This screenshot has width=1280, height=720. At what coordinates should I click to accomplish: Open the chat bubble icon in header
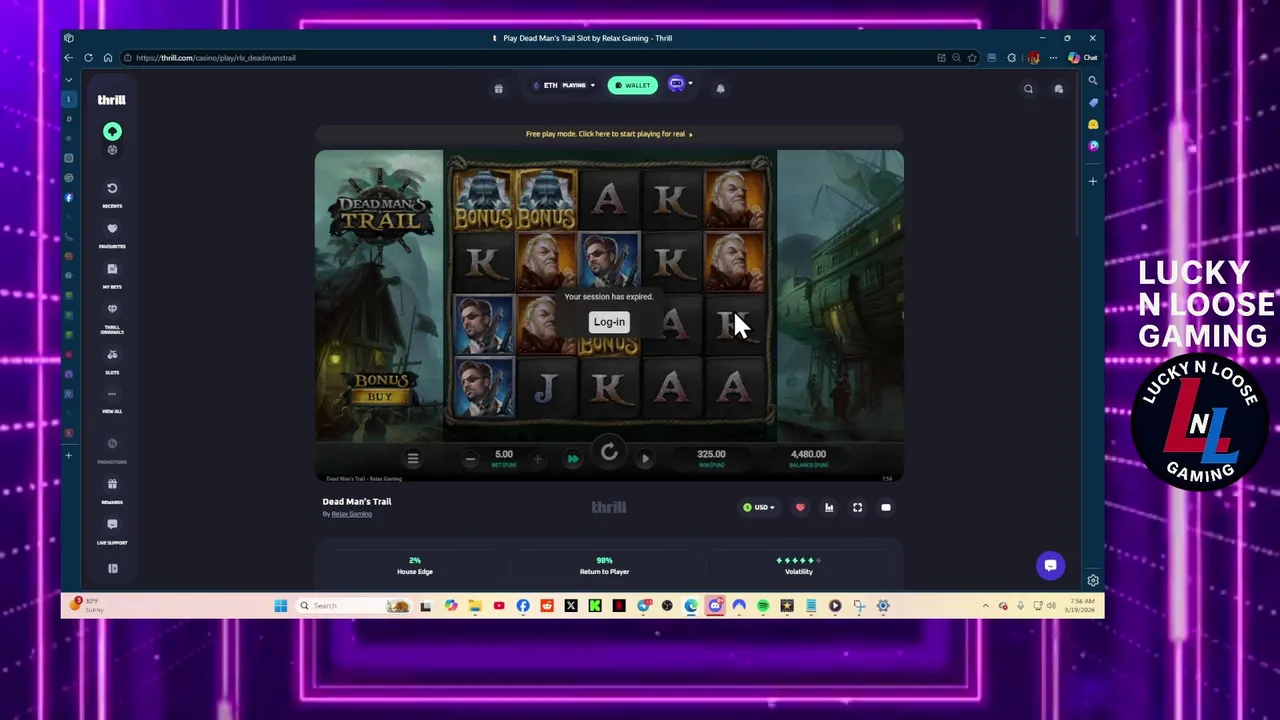coord(1059,89)
